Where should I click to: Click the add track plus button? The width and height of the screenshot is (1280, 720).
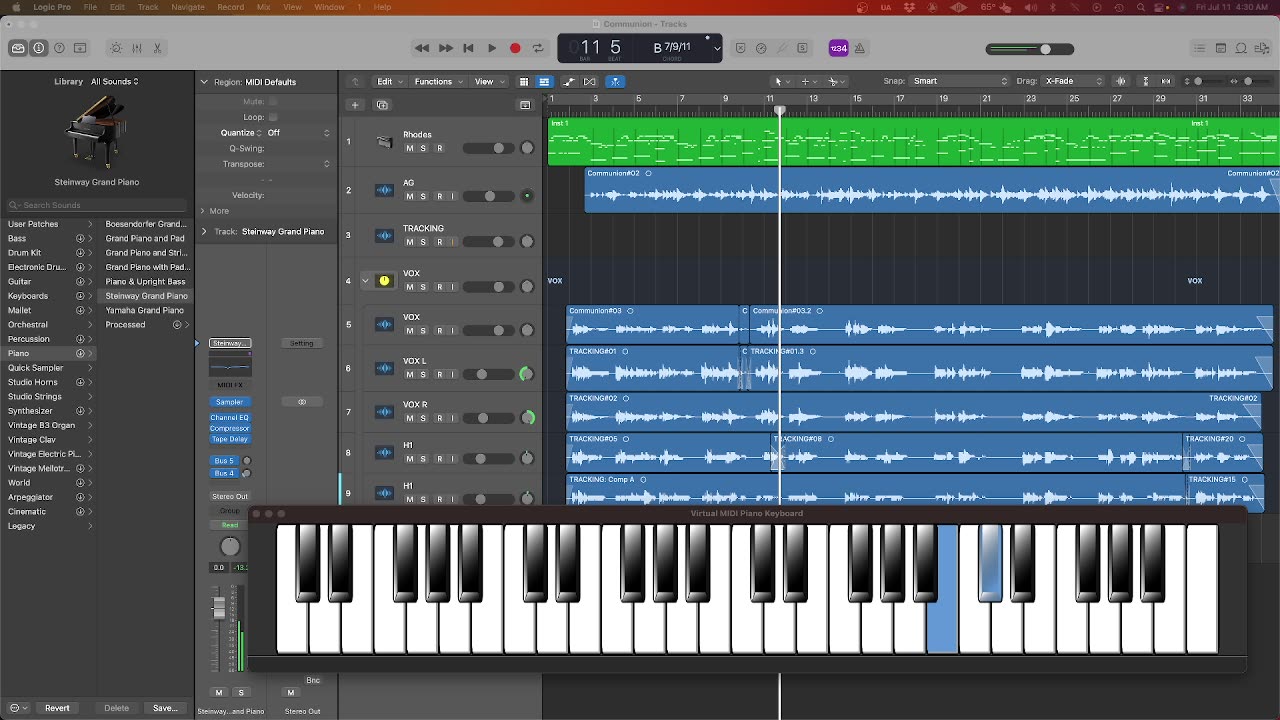pyautogui.click(x=354, y=105)
